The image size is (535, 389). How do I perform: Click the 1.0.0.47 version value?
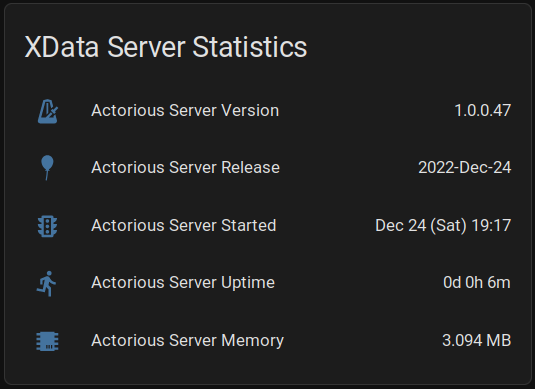pos(482,111)
